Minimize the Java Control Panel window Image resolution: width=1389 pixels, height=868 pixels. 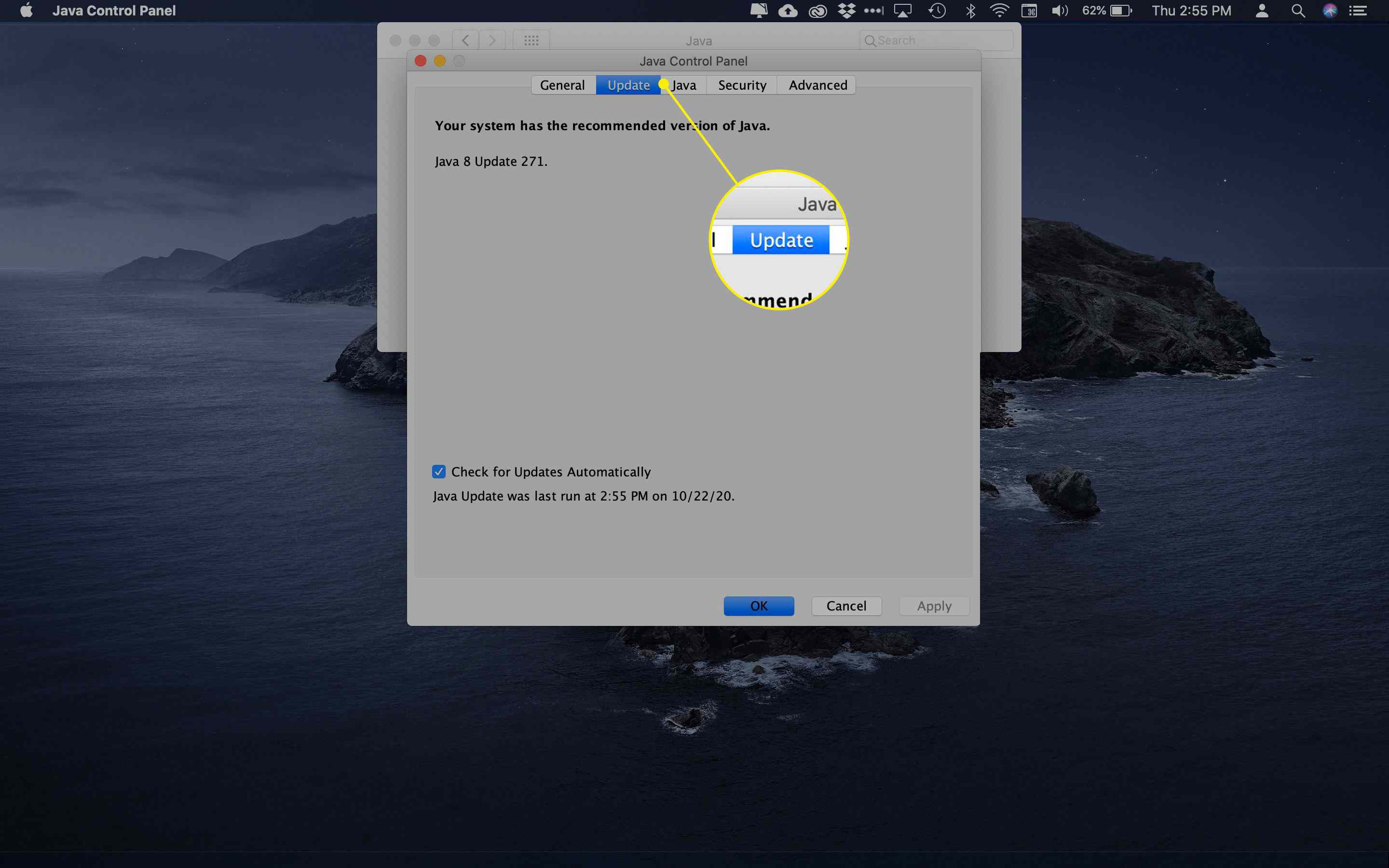pyautogui.click(x=440, y=61)
